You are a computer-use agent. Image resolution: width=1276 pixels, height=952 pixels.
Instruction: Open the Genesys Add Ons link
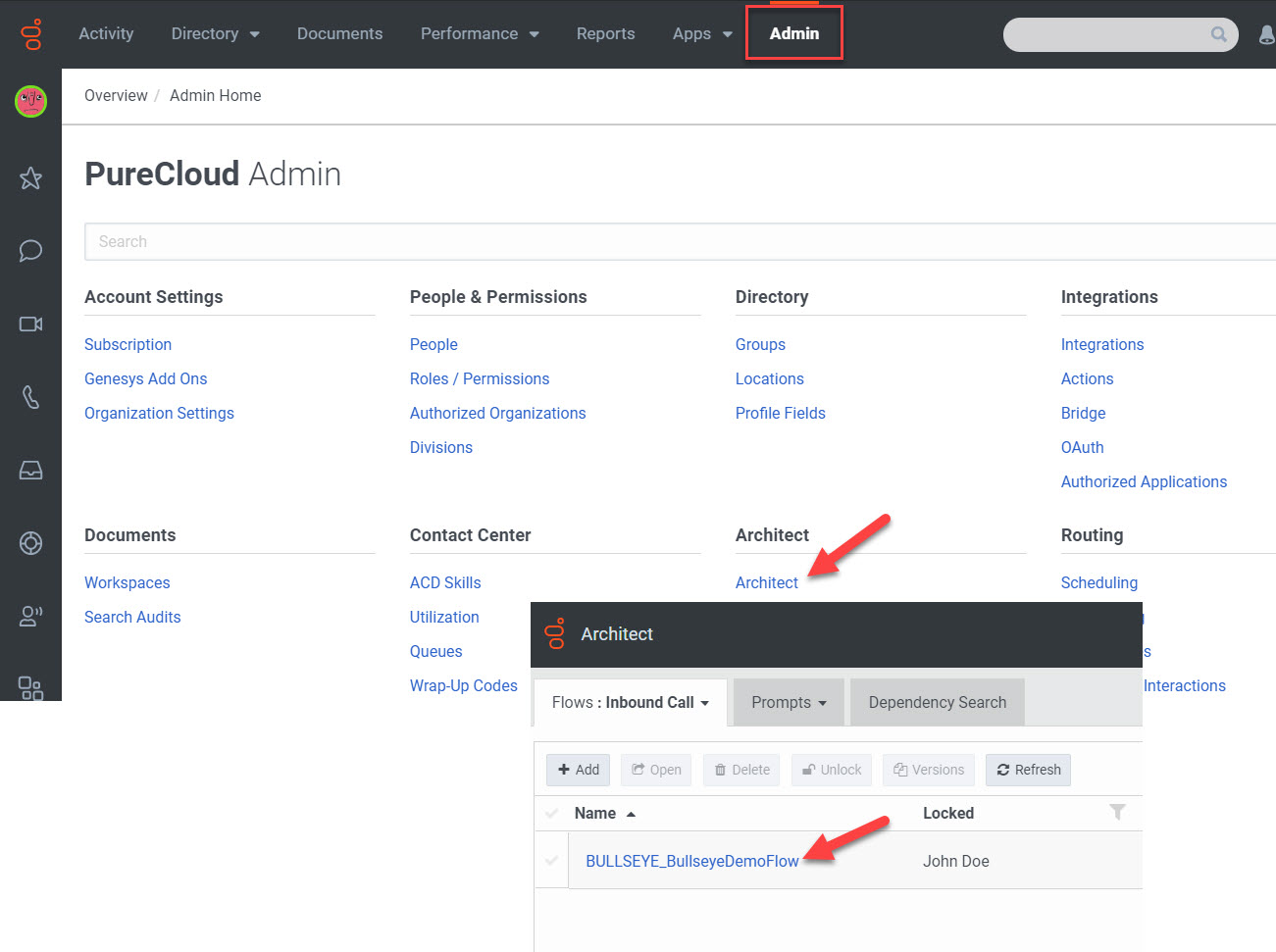pos(145,378)
